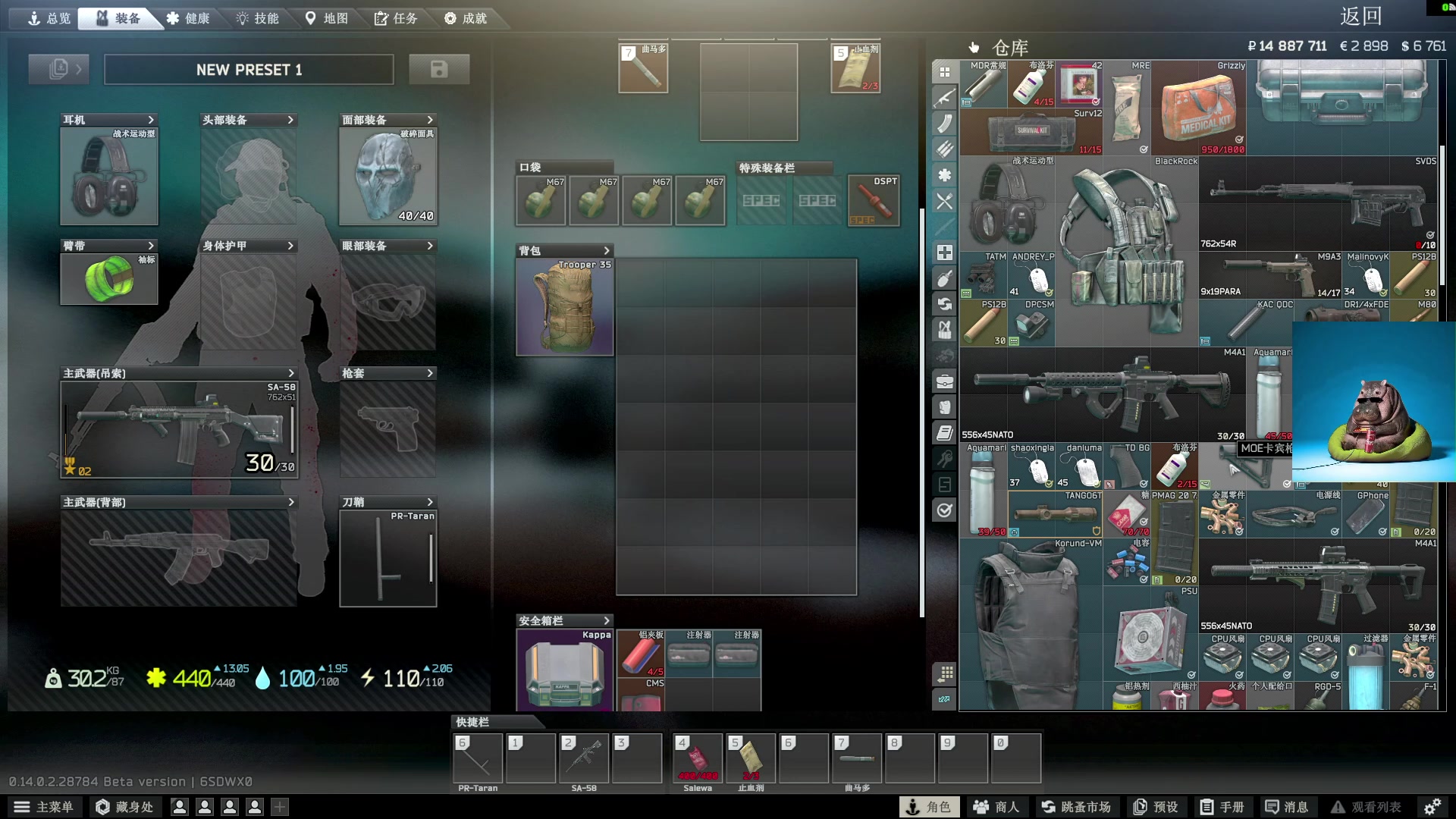Filter stash by containers briefcase icon
This screenshot has height=819, width=1456.
(944, 381)
